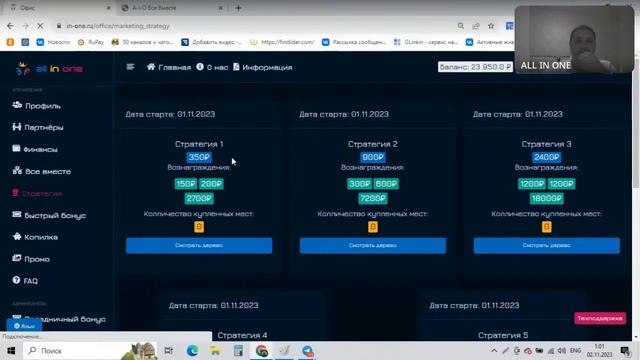Click the taskbar Поиск search box
Screen dimensions: 640x360
[90, 351]
